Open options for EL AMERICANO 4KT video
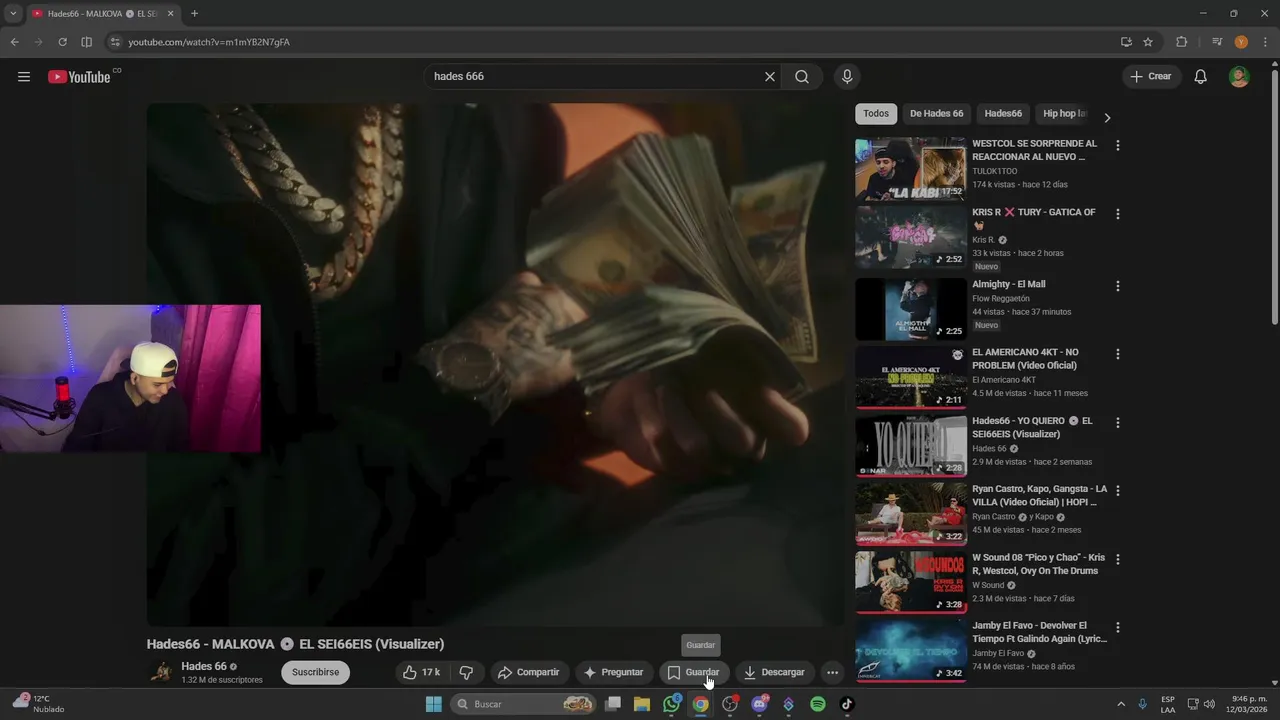Screen dimensions: 1280x720 click(x=1117, y=354)
